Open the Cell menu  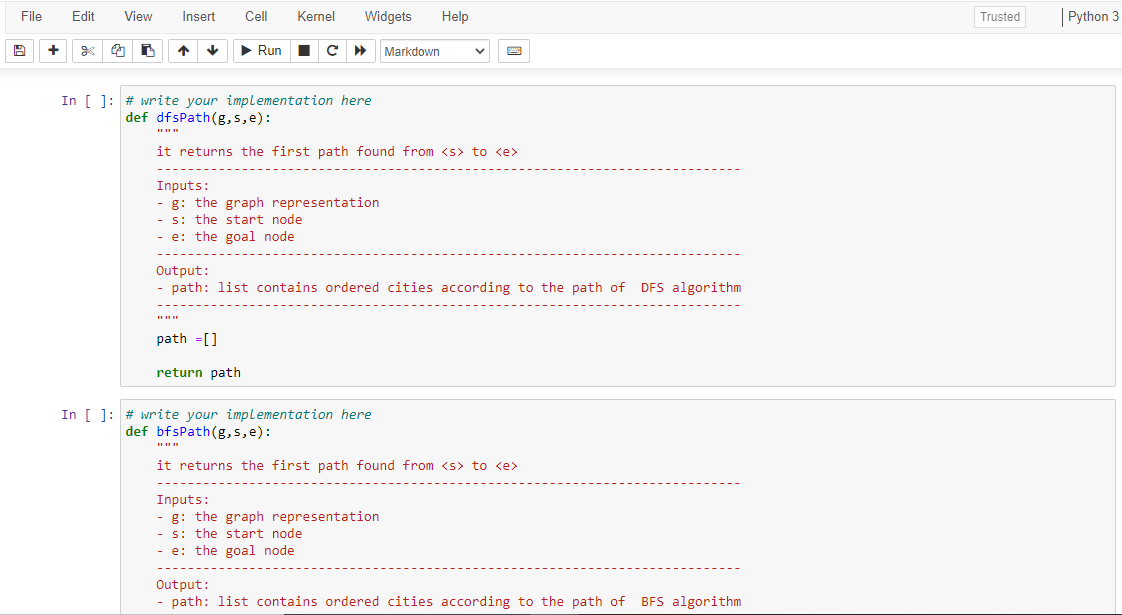click(x=255, y=16)
